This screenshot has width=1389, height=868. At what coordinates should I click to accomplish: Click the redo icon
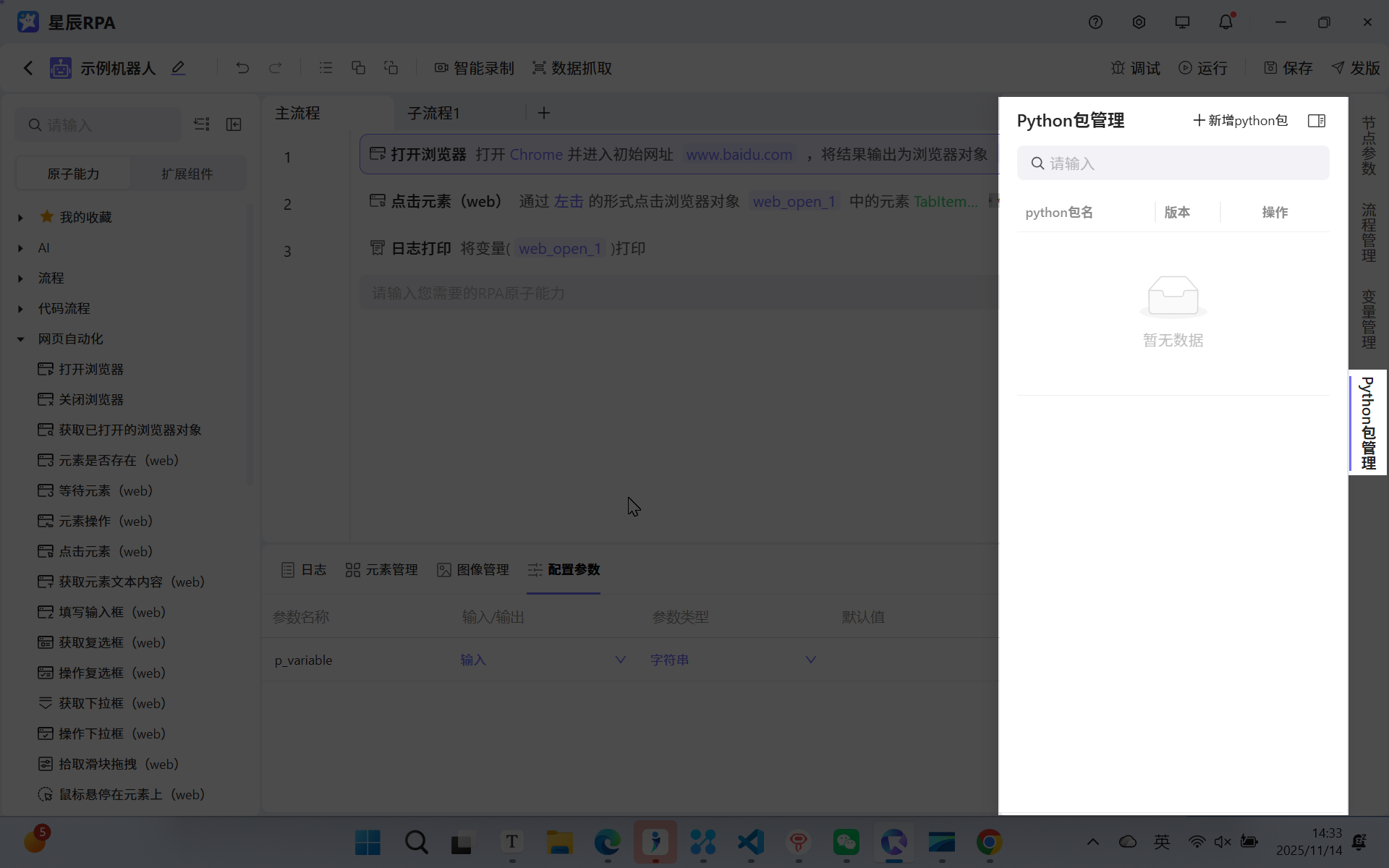pyautogui.click(x=276, y=67)
